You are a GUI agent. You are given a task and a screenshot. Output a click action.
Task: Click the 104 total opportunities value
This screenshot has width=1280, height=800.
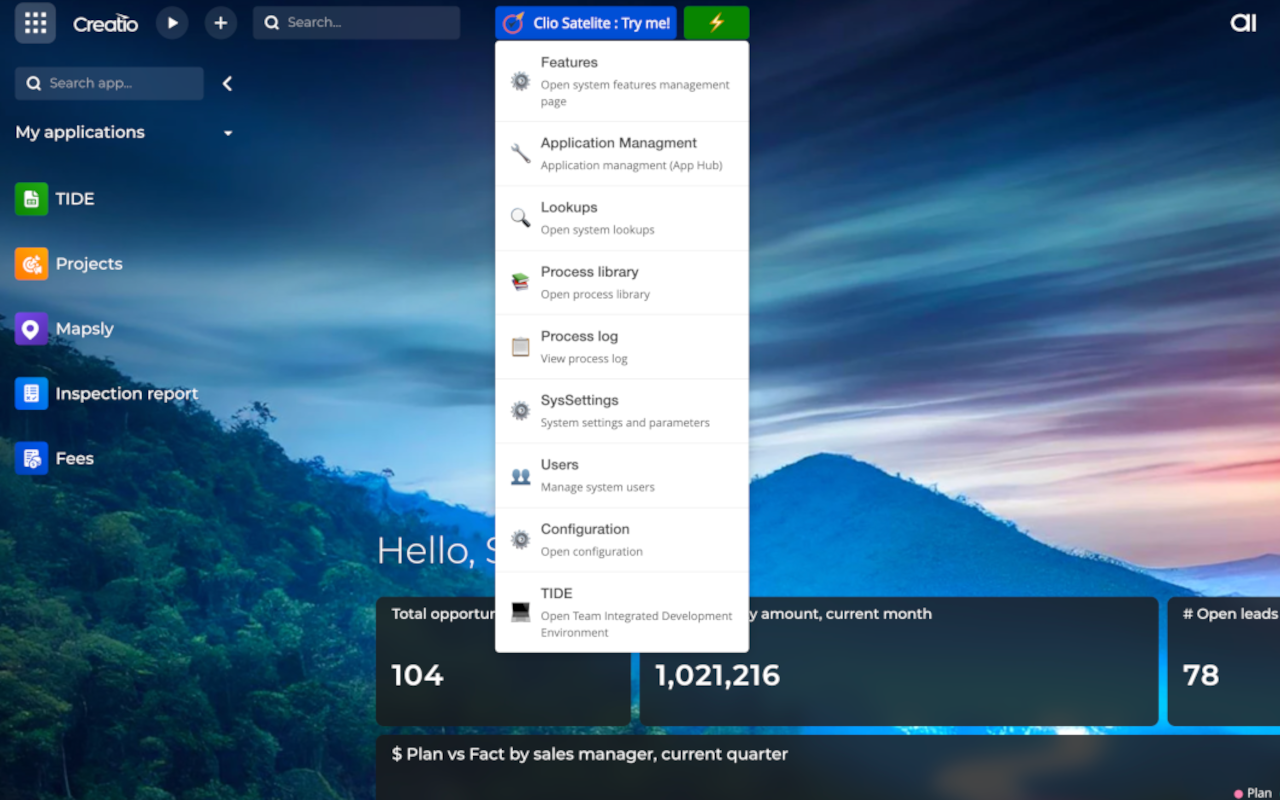point(417,676)
